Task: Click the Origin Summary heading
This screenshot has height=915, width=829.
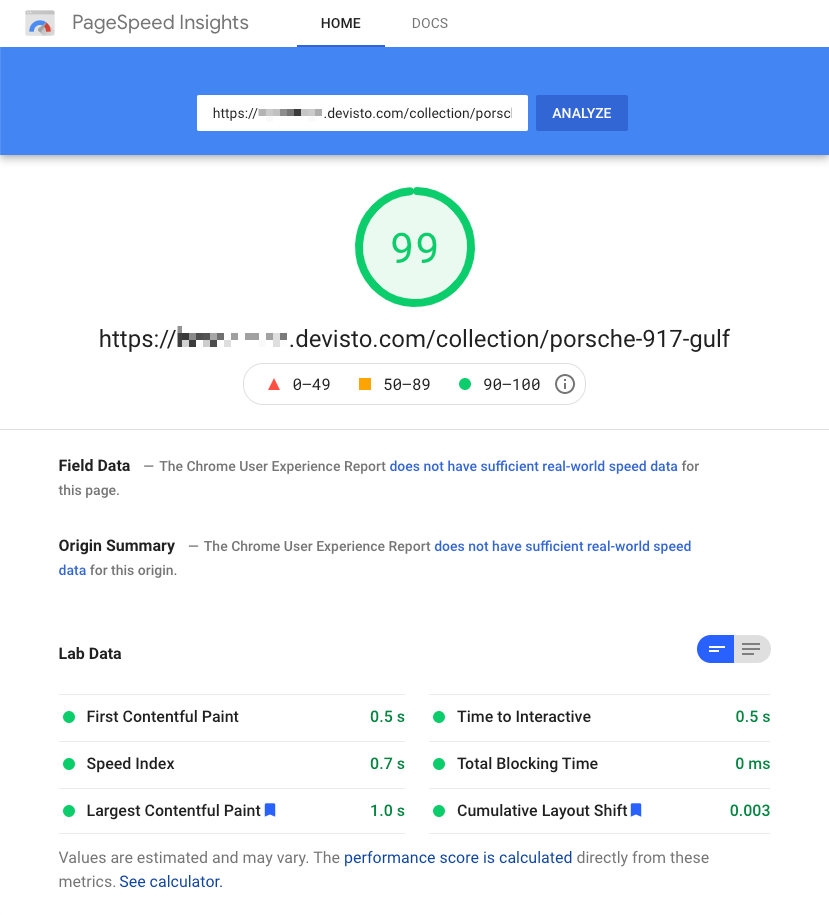Action: [x=117, y=546]
